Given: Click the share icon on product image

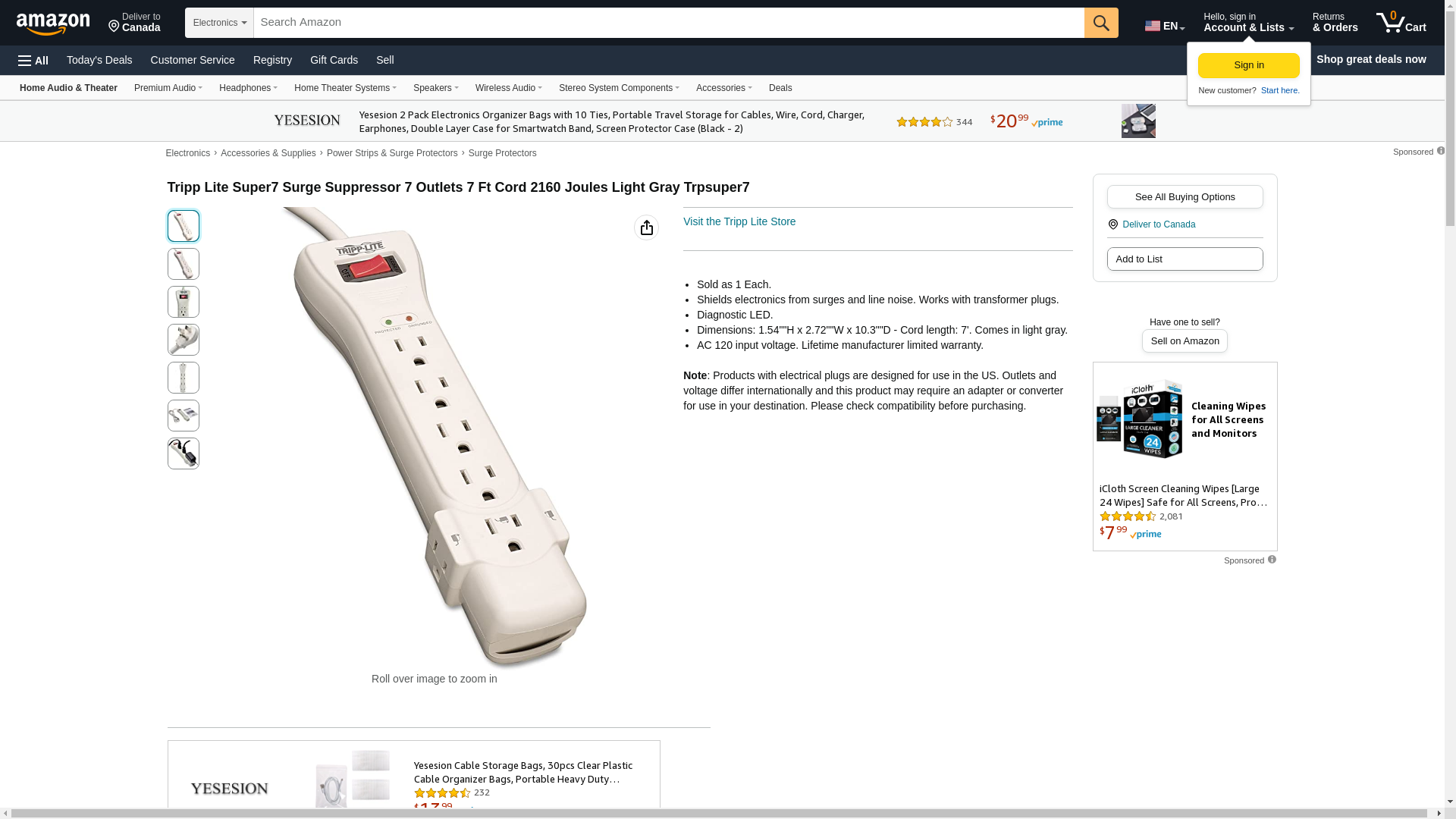Looking at the screenshot, I should tap(646, 227).
